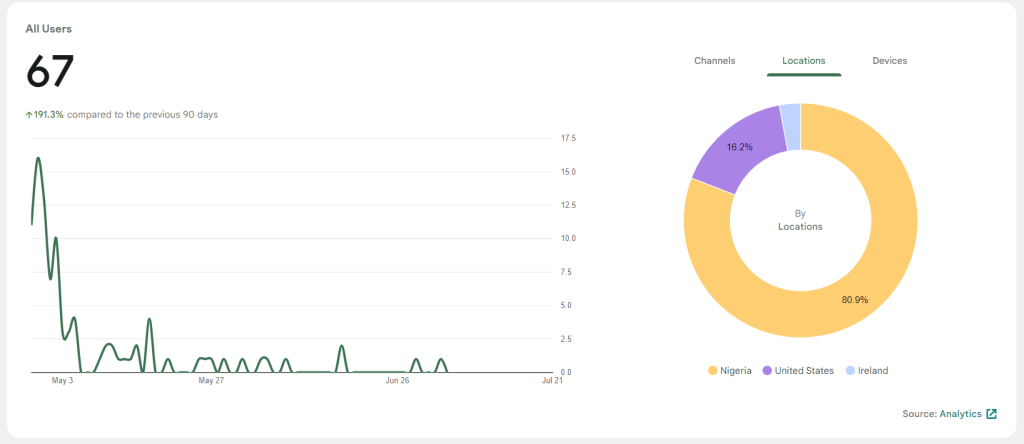Select the Locations tab
This screenshot has height=444, width=1024.
803,61
